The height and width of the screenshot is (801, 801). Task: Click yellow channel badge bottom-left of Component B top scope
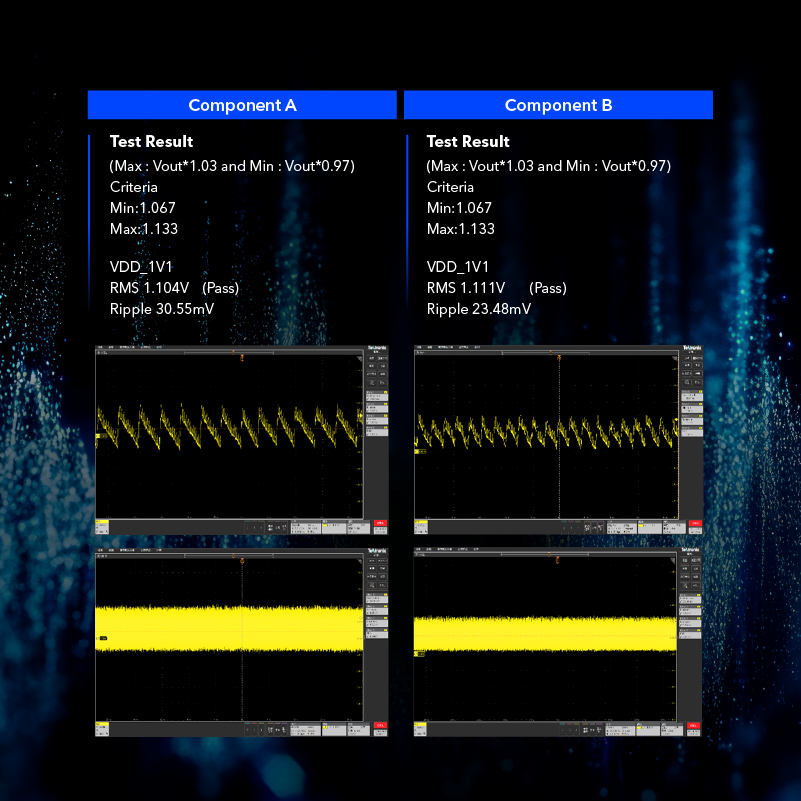point(420,525)
